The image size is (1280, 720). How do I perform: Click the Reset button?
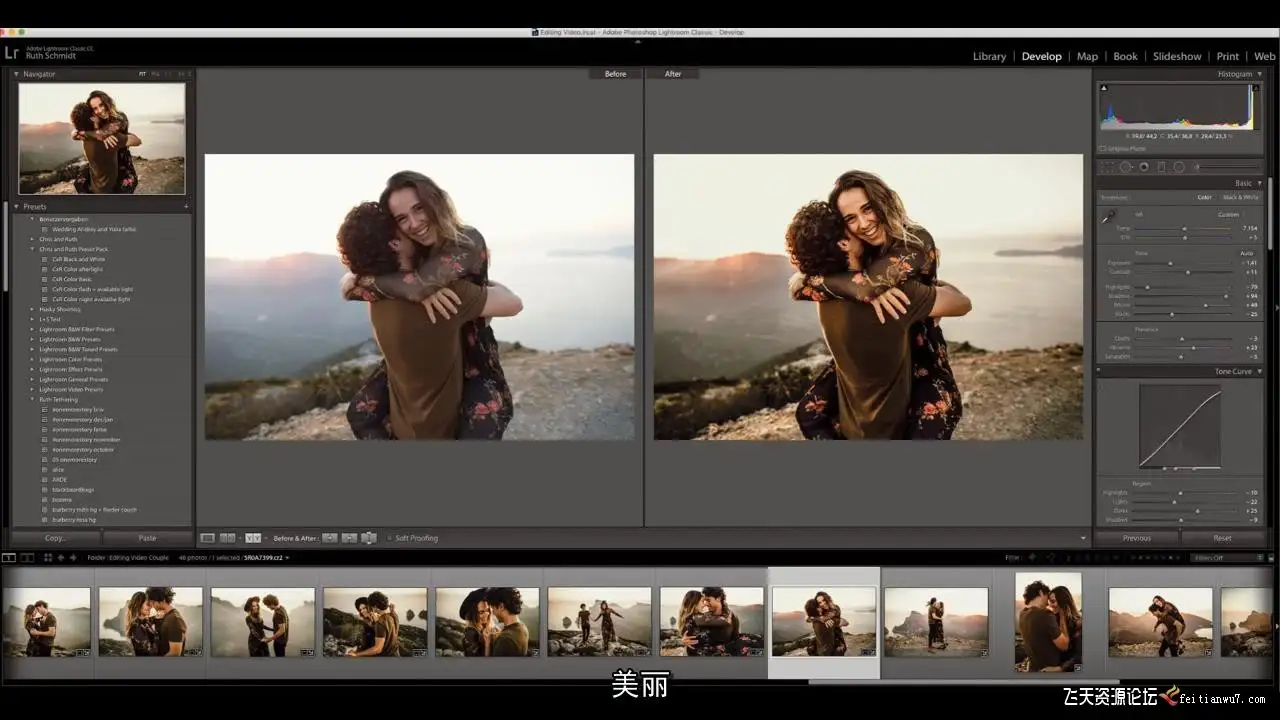(x=1222, y=538)
